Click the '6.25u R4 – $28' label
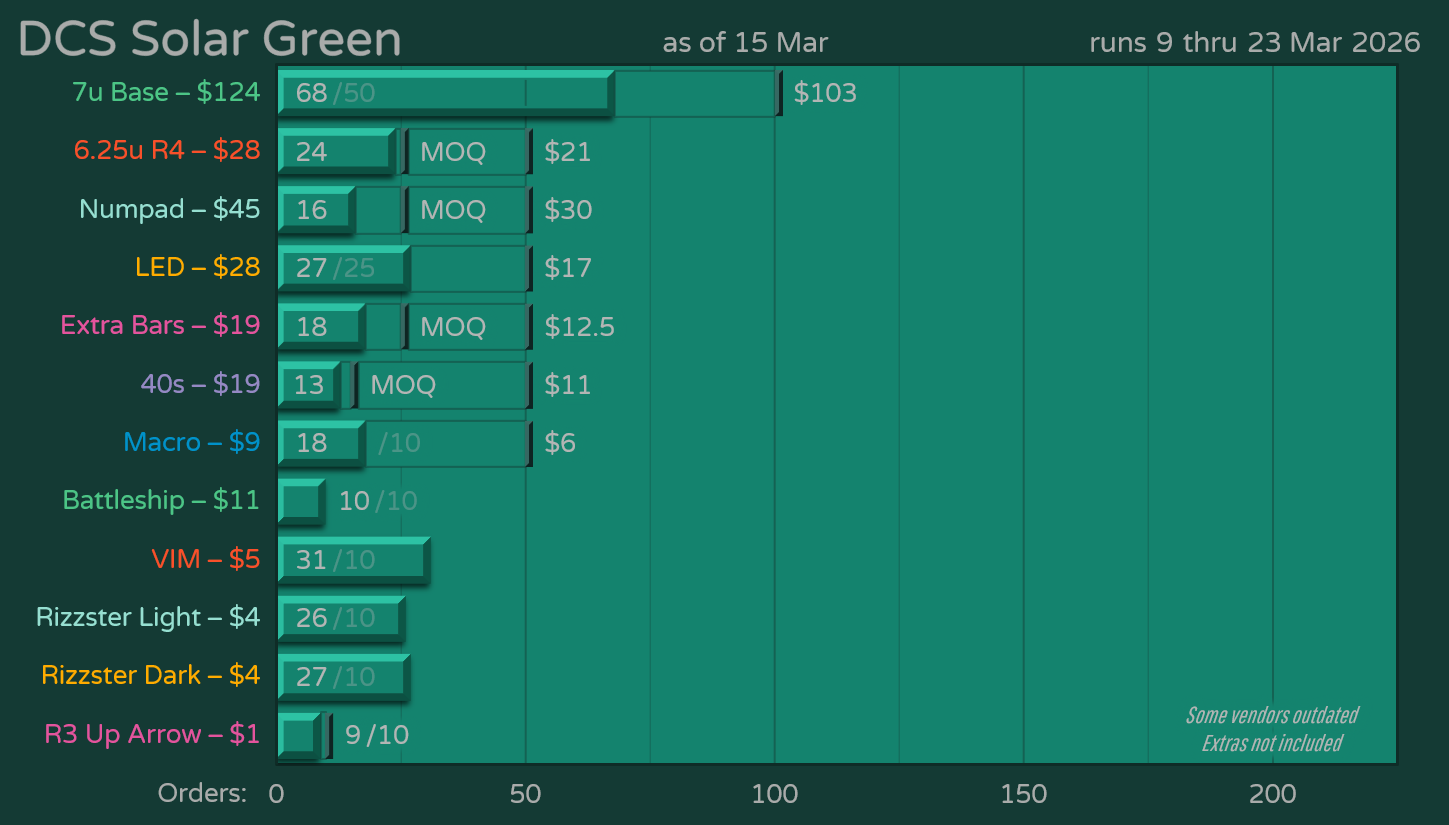This screenshot has height=825, width=1449. tap(167, 151)
